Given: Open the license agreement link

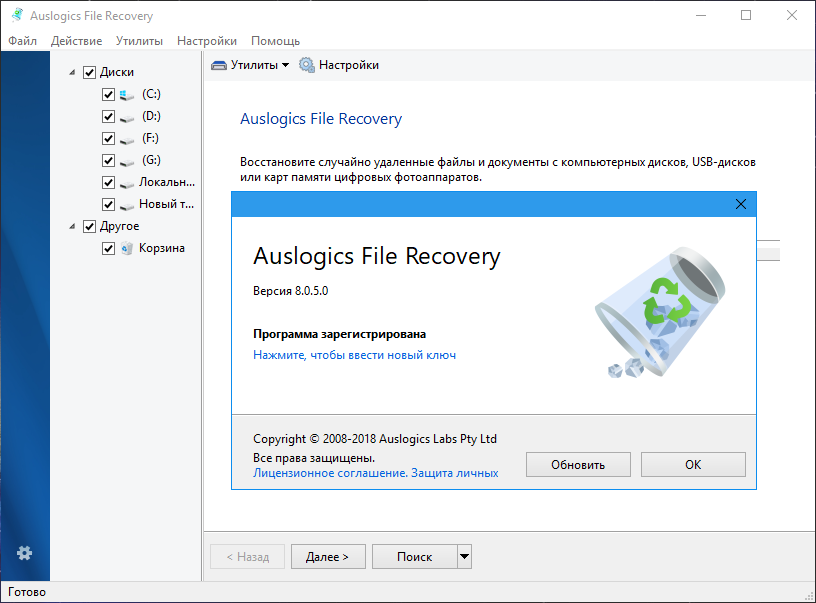Looking at the screenshot, I should (x=330, y=473).
